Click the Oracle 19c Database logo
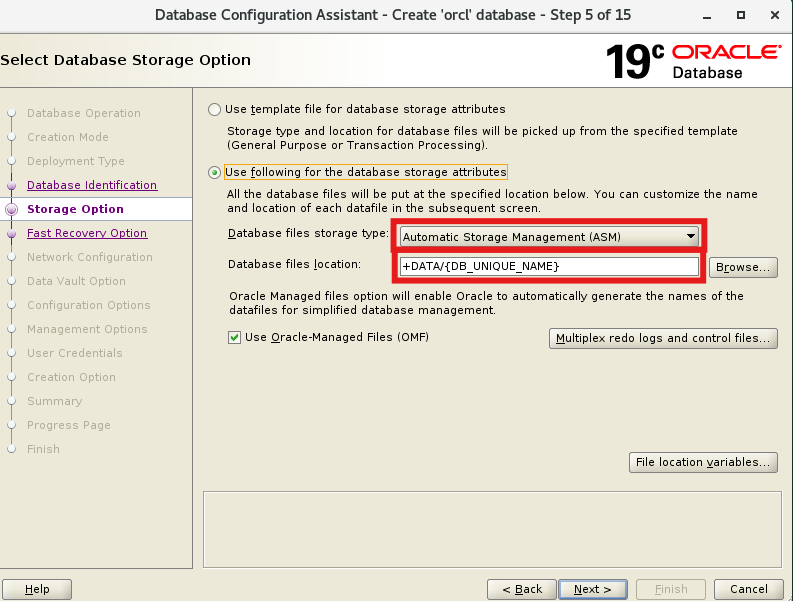793x601 pixels. pos(693,61)
